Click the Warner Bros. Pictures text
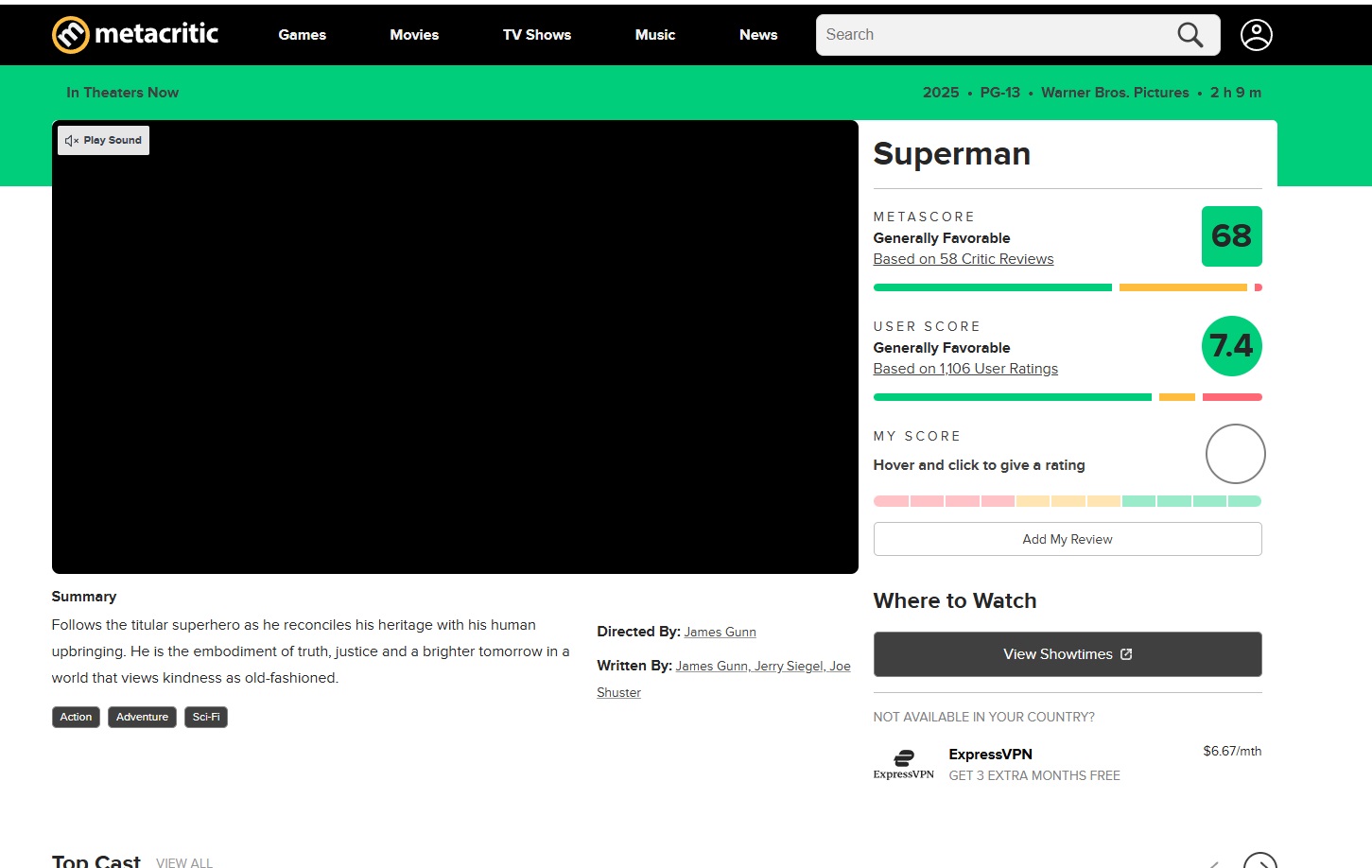 [1115, 93]
